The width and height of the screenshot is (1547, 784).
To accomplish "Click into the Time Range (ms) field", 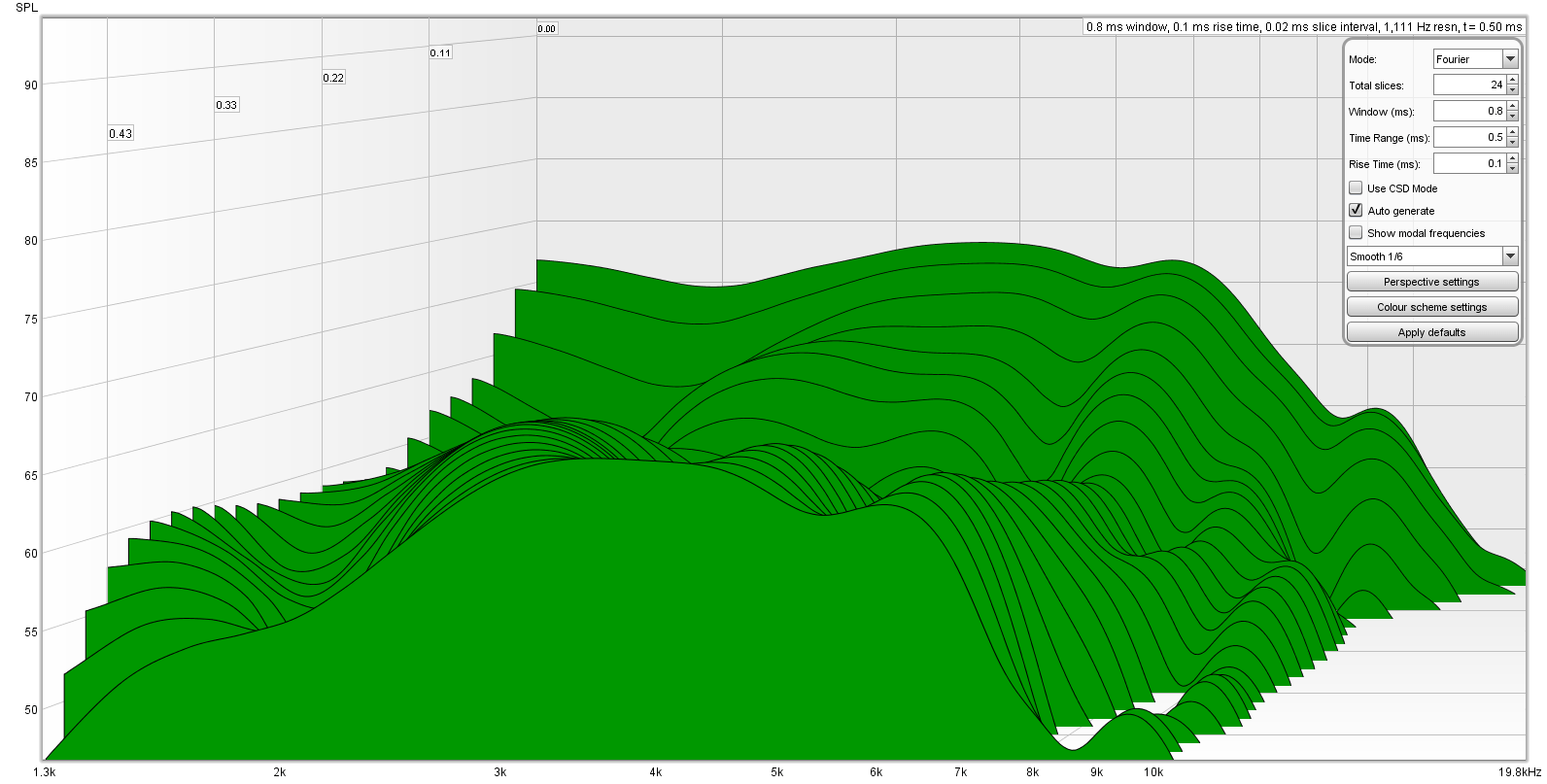I will [1469, 138].
